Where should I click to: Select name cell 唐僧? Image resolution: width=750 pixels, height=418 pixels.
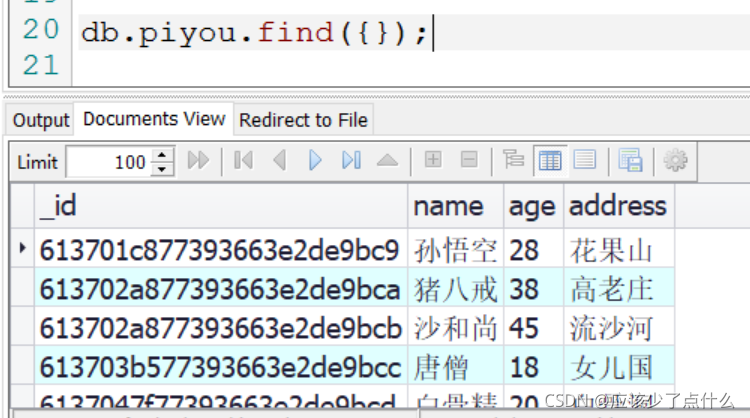point(456,367)
